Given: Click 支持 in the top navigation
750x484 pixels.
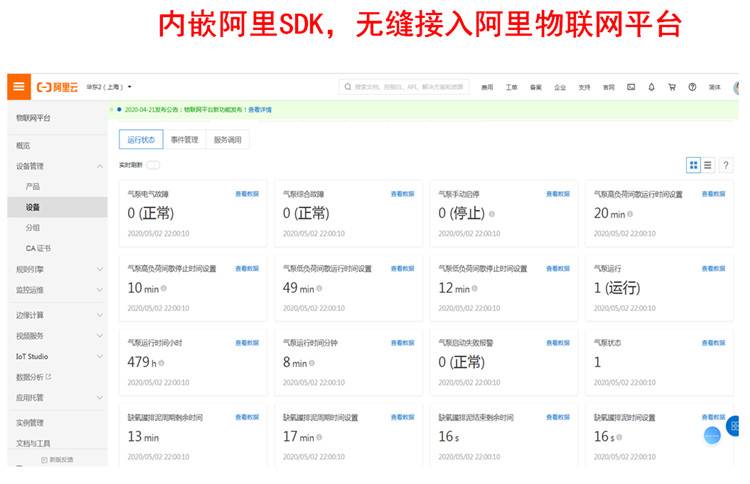Looking at the screenshot, I should point(584,87).
